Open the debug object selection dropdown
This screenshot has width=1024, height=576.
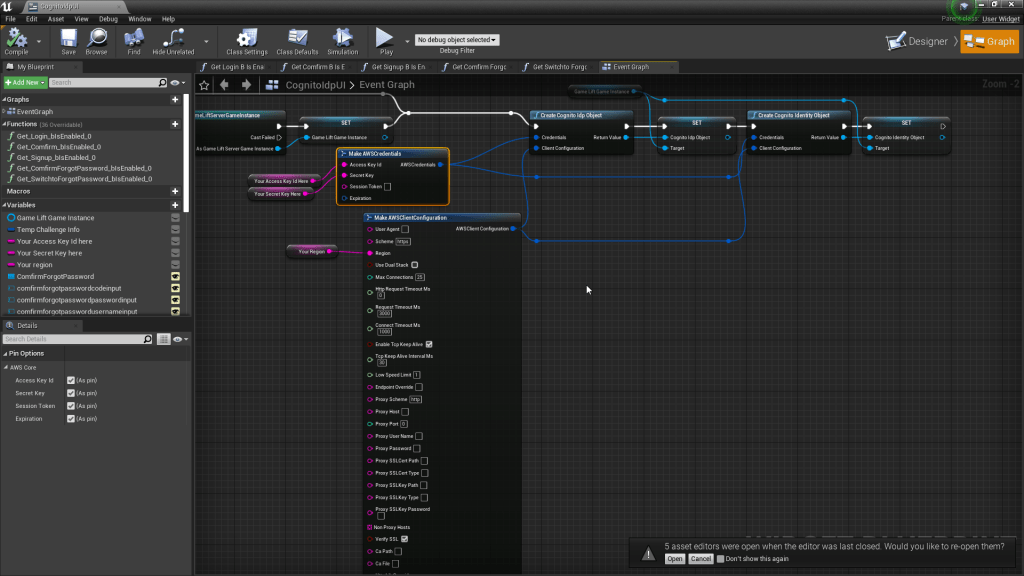pyautogui.click(x=457, y=40)
